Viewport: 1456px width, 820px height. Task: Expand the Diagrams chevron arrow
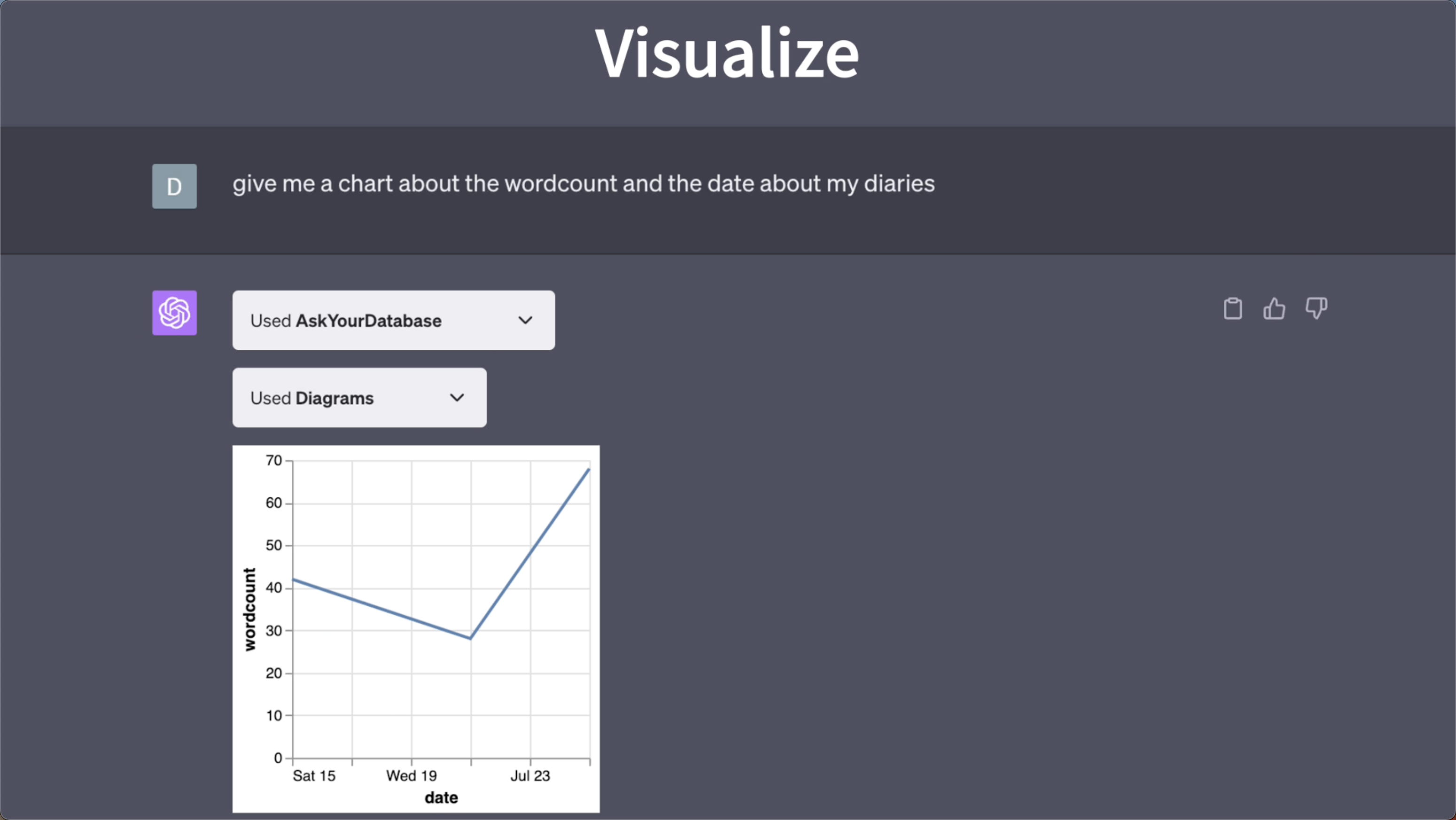(457, 398)
